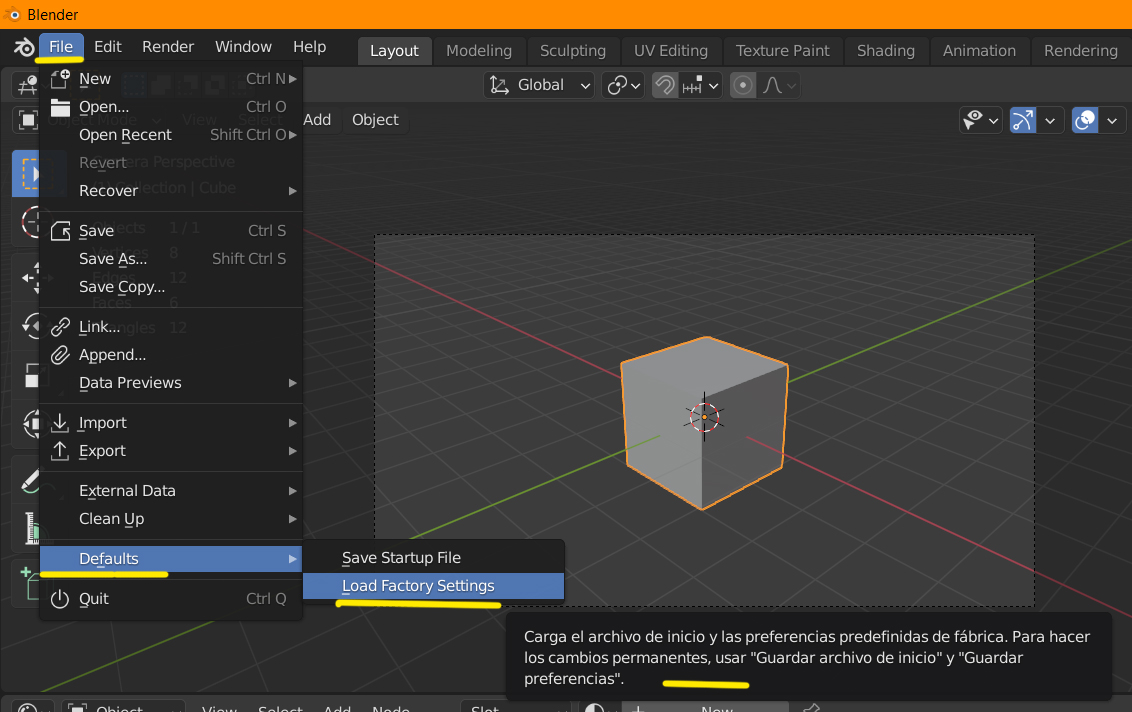
Task: Toggle the show gizmo button
Action: click(x=1022, y=120)
